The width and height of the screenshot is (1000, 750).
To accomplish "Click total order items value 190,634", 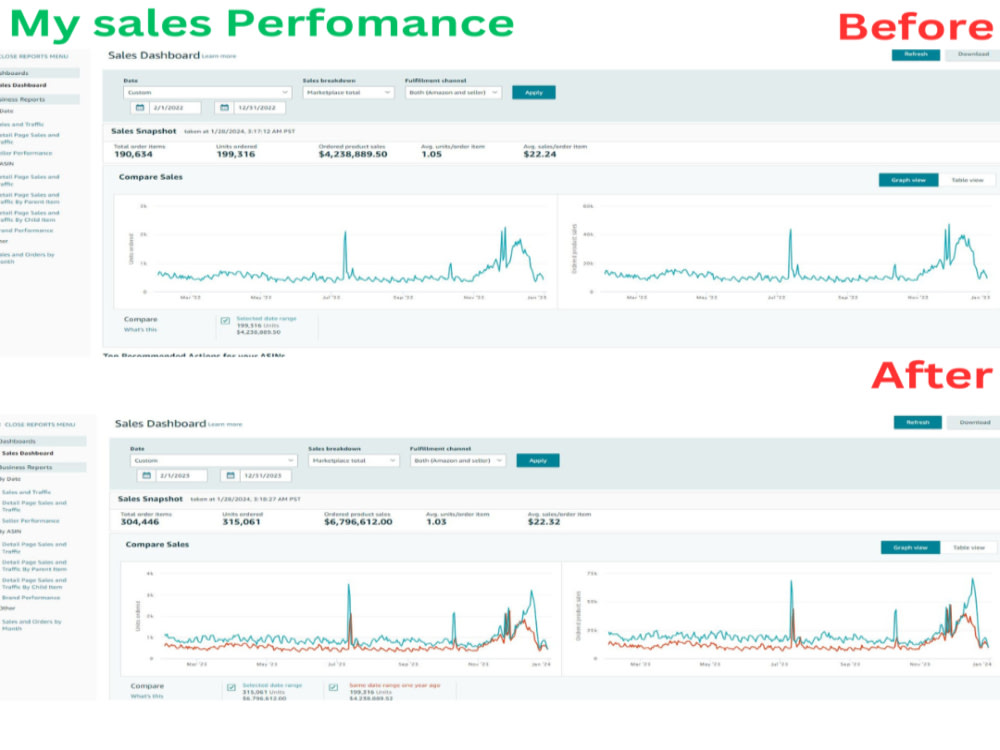I will click(133, 154).
